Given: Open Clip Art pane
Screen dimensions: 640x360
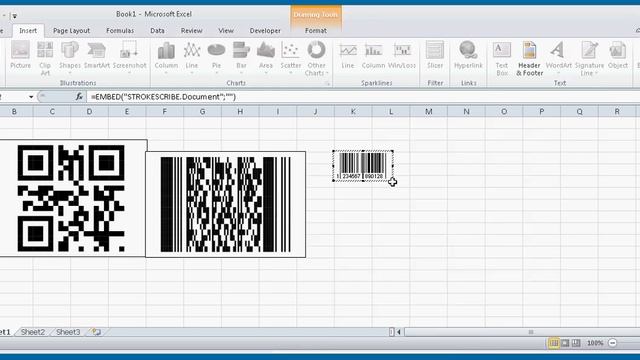Looking at the screenshot, I should (x=45, y=58).
